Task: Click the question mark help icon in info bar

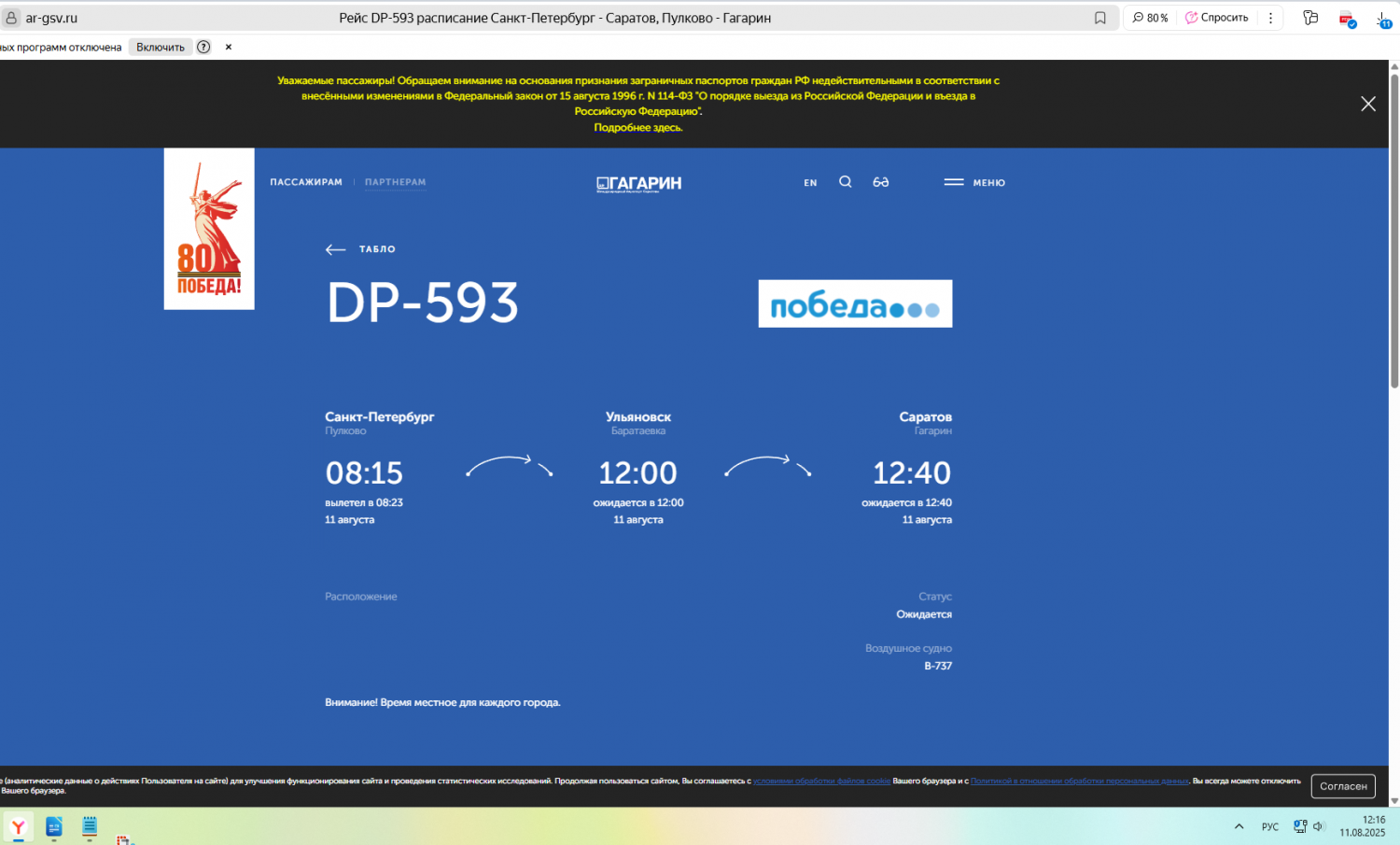Action: (x=203, y=47)
